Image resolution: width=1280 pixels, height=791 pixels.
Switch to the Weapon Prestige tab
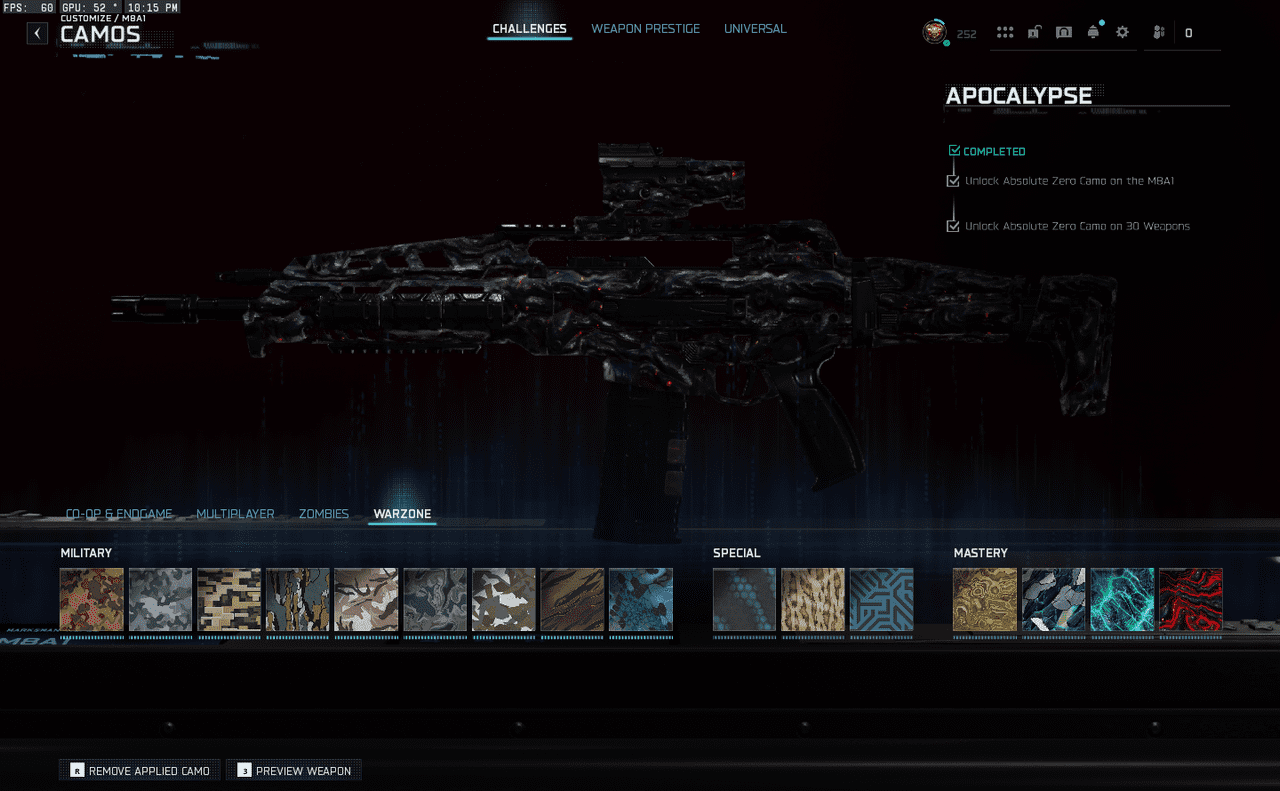tap(645, 29)
